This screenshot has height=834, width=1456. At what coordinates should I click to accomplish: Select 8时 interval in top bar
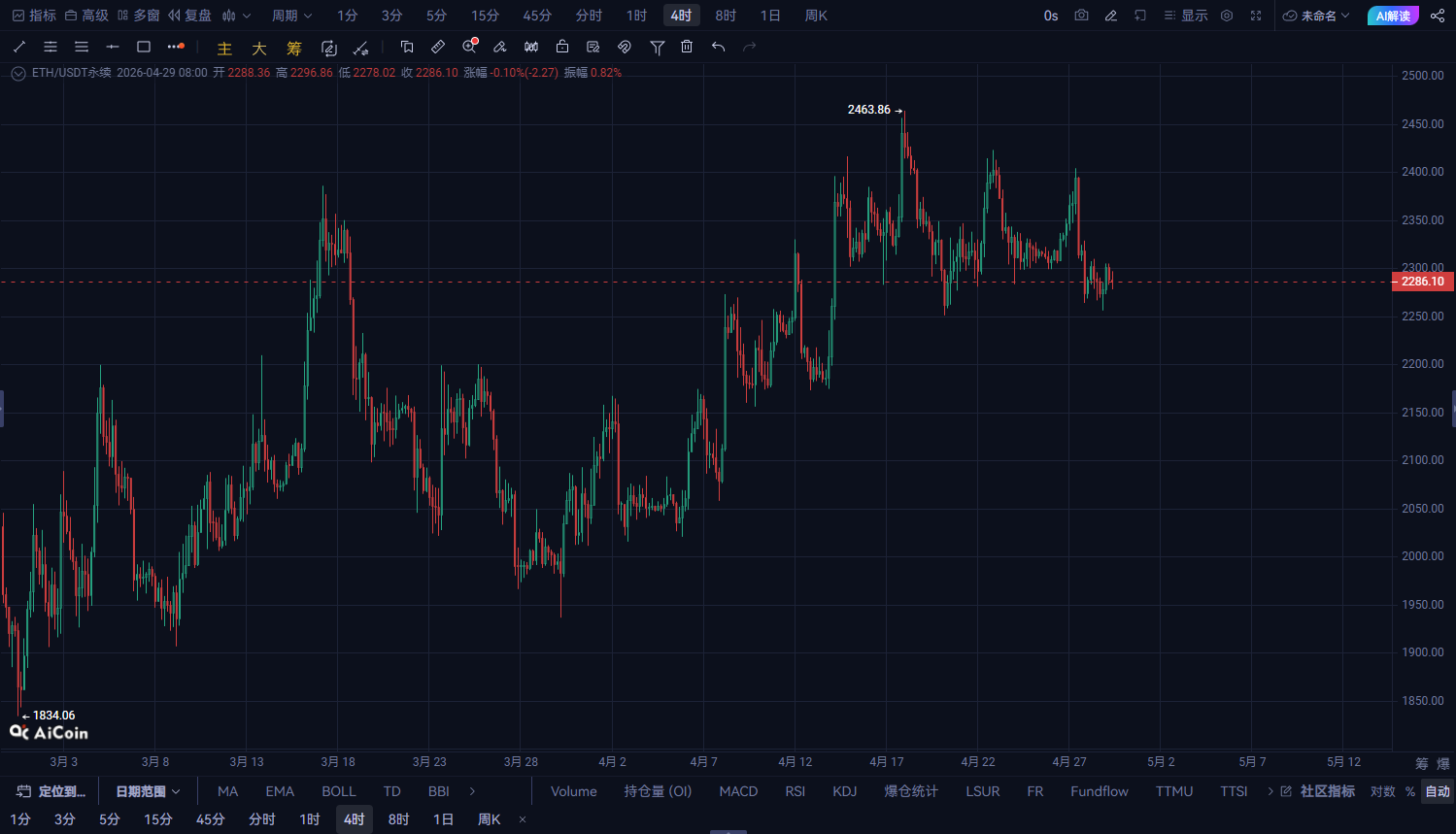(x=726, y=16)
